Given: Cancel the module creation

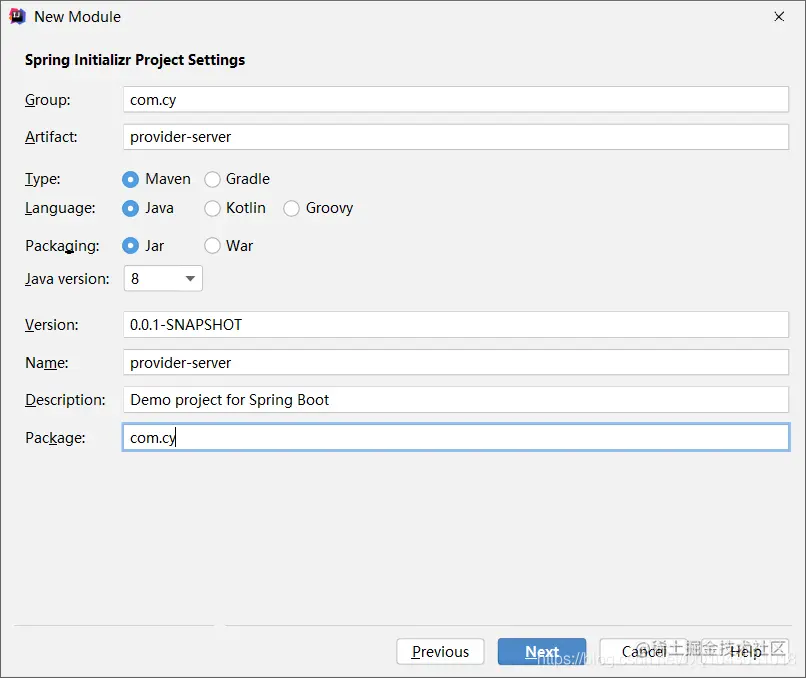Looking at the screenshot, I should (644, 652).
